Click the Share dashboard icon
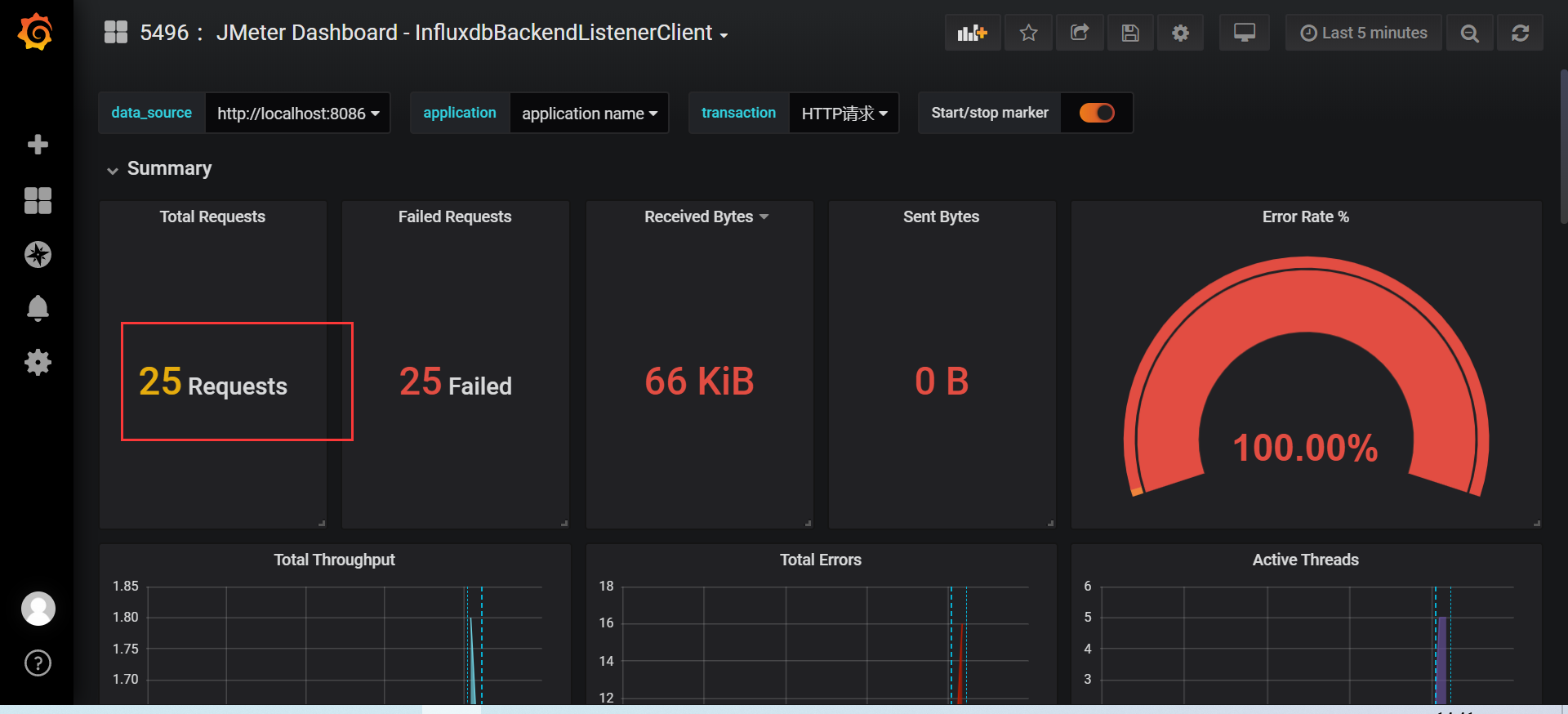The image size is (1568, 714). click(x=1080, y=33)
